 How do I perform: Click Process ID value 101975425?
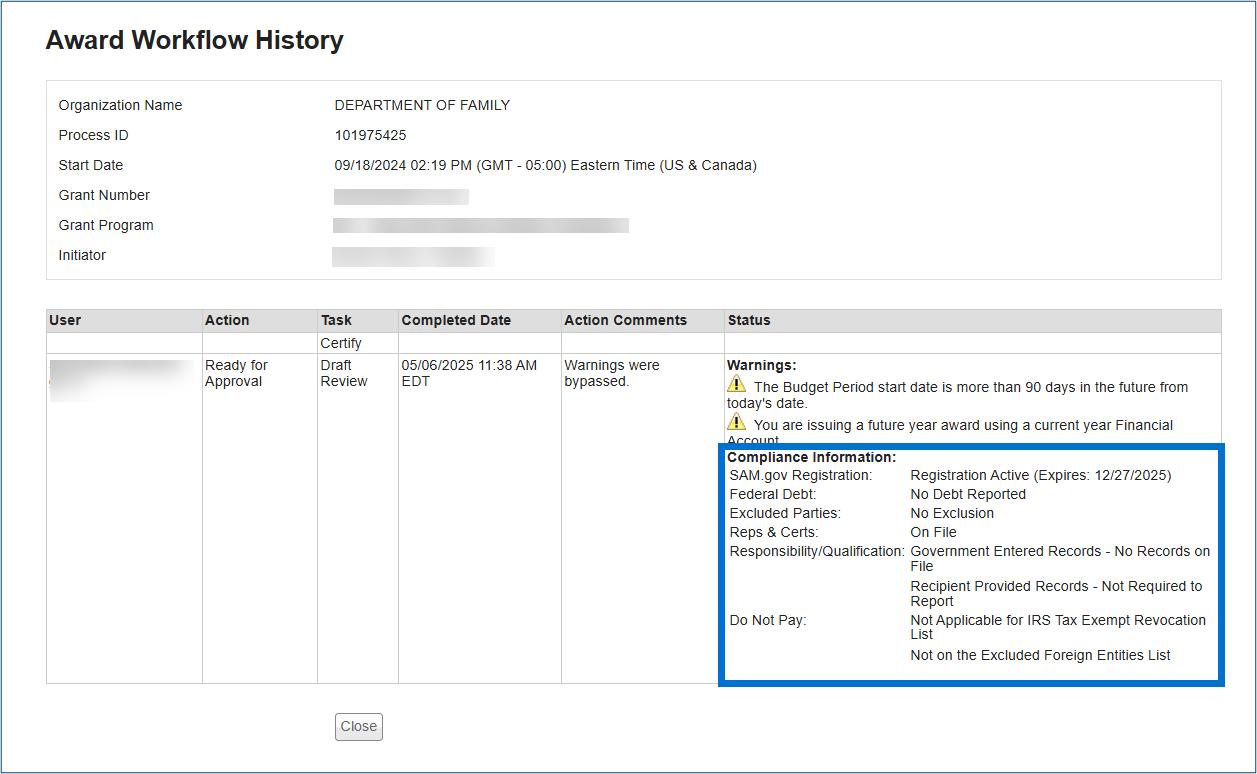(x=370, y=136)
